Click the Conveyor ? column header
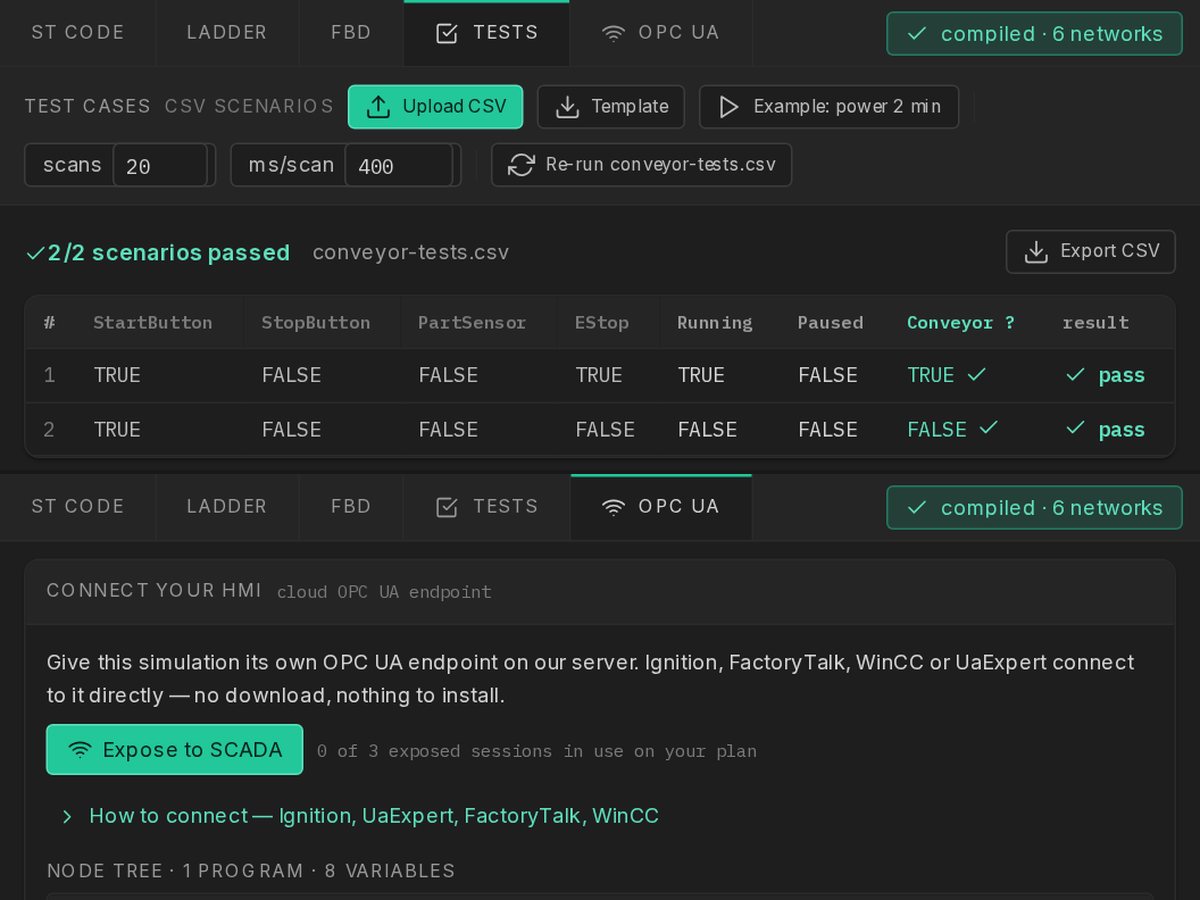This screenshot has width=1200, height=900. point(961,322)
